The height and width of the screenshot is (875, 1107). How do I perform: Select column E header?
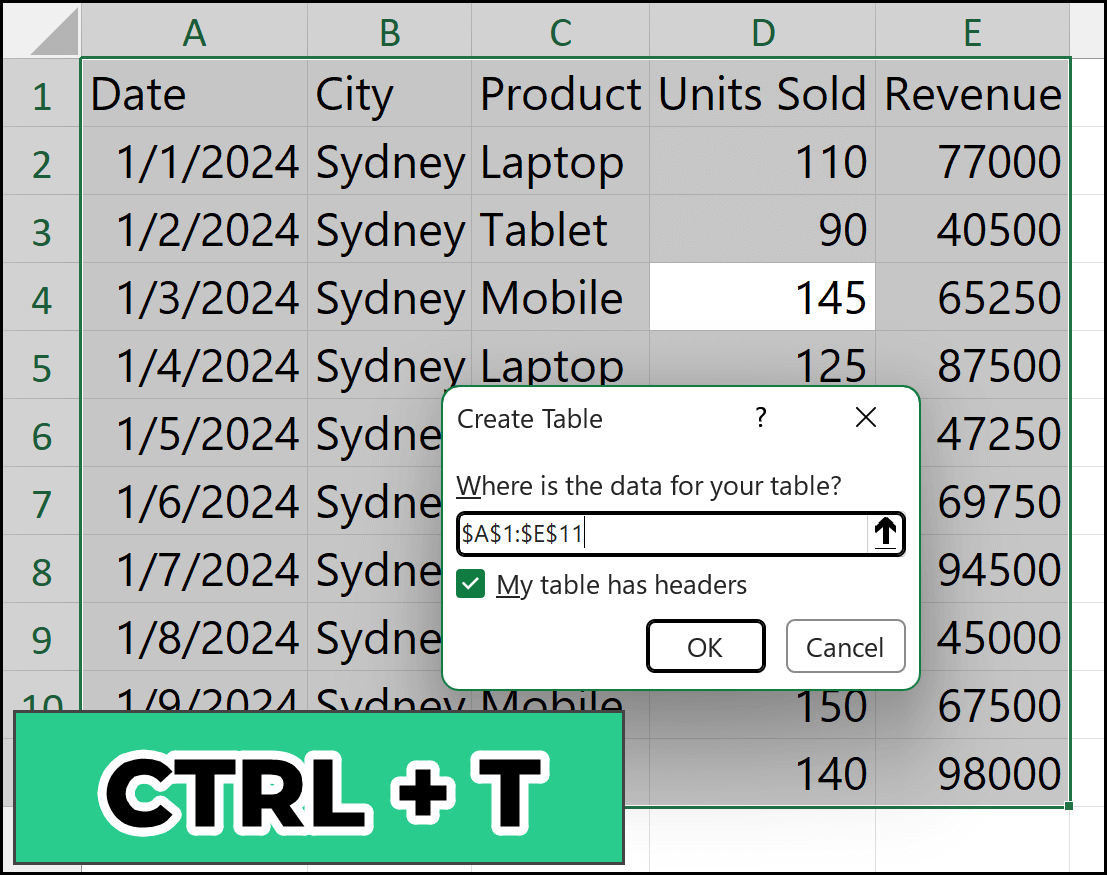point(972,32)
